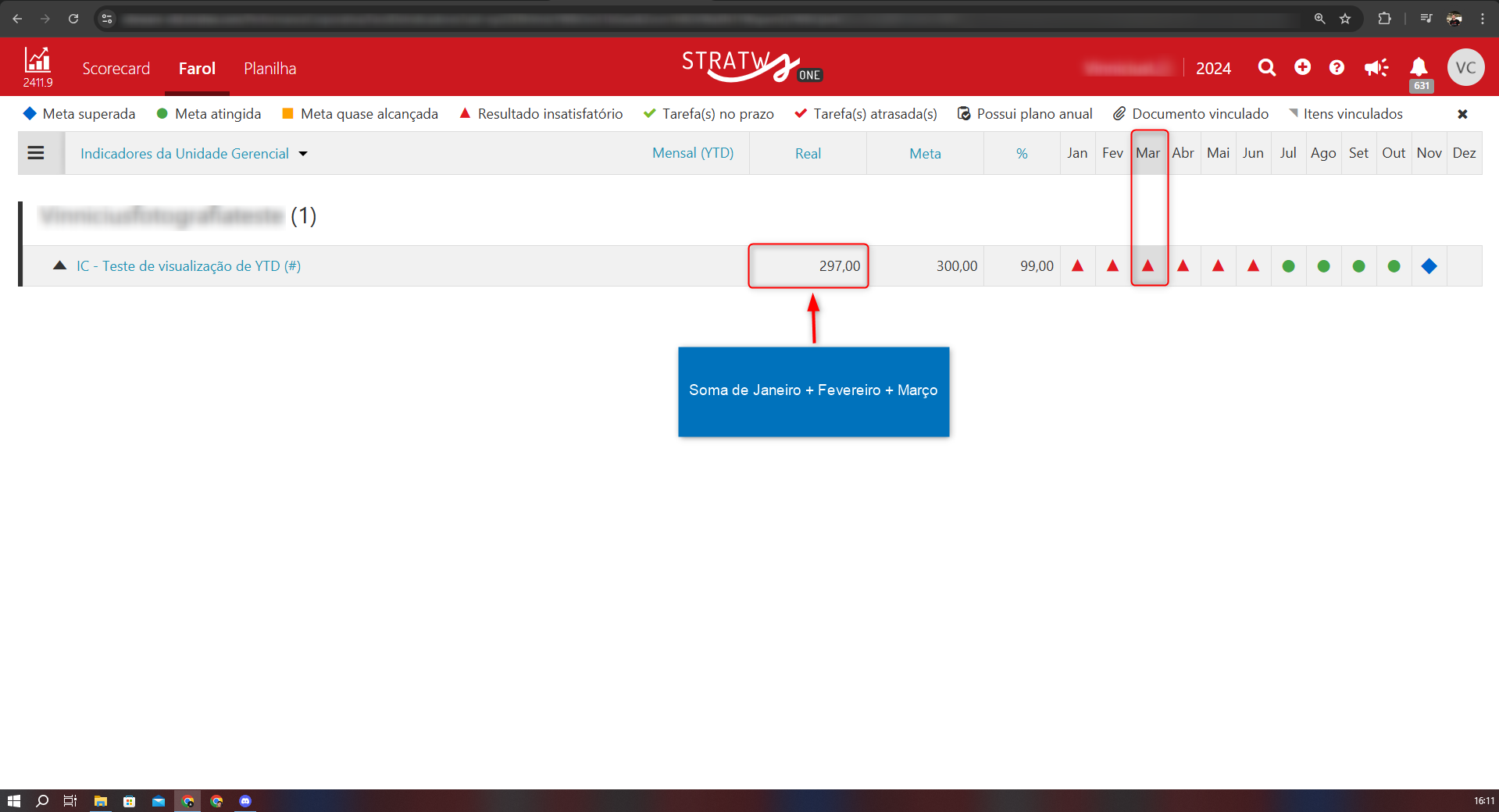Screen dimensions: 1499x812
Task: Open the notifications bell icon
Action: [x=1419, y=67]
